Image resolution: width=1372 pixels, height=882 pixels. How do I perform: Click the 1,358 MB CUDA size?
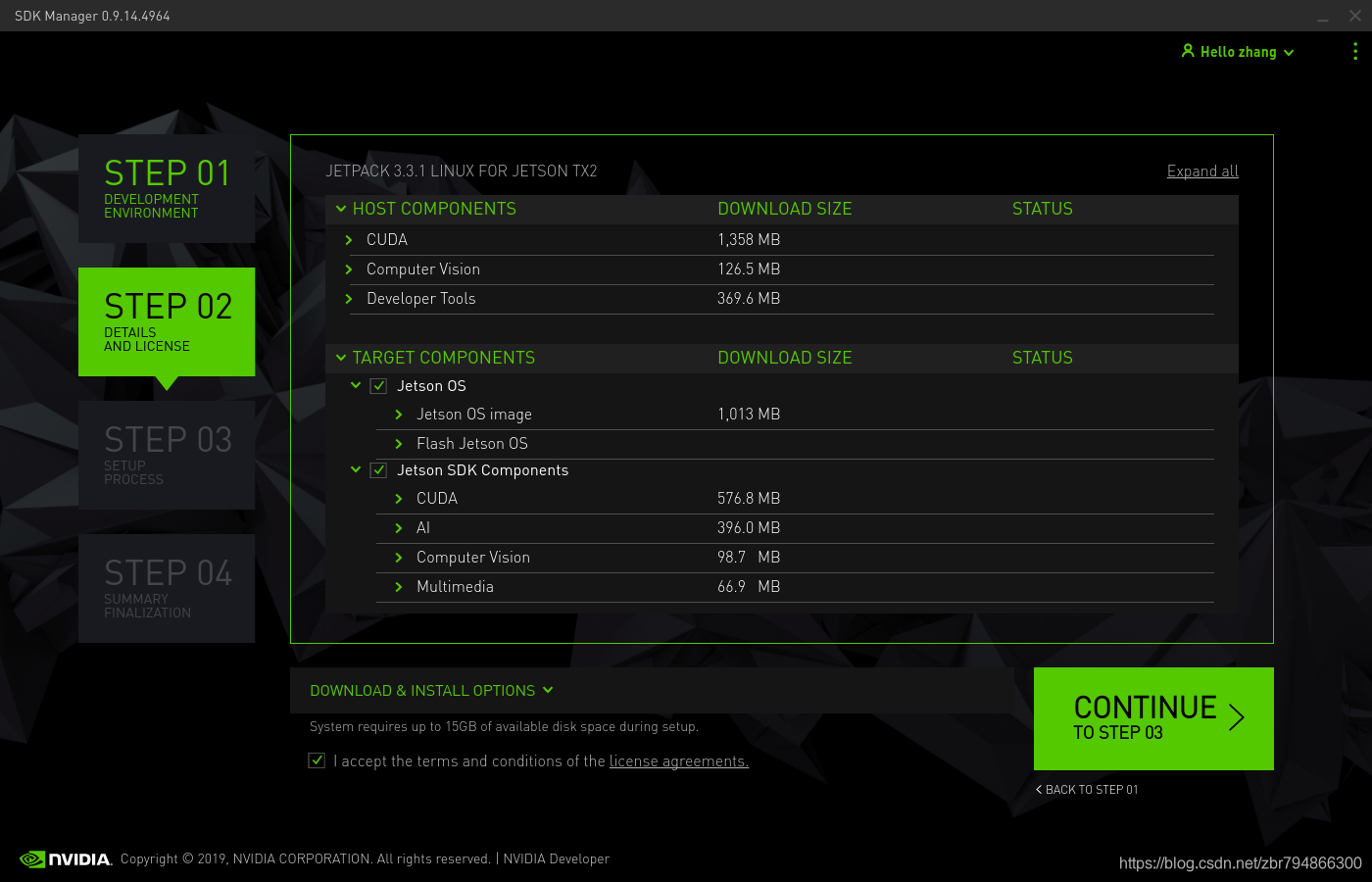749,240
